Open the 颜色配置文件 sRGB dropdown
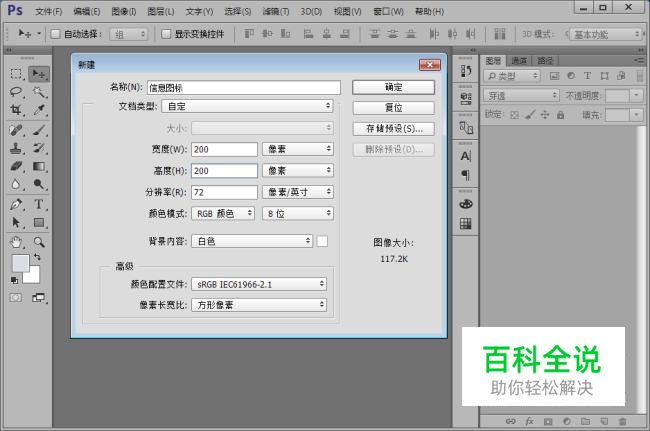Viewport: 650px width, 431px height. point(259,284)
